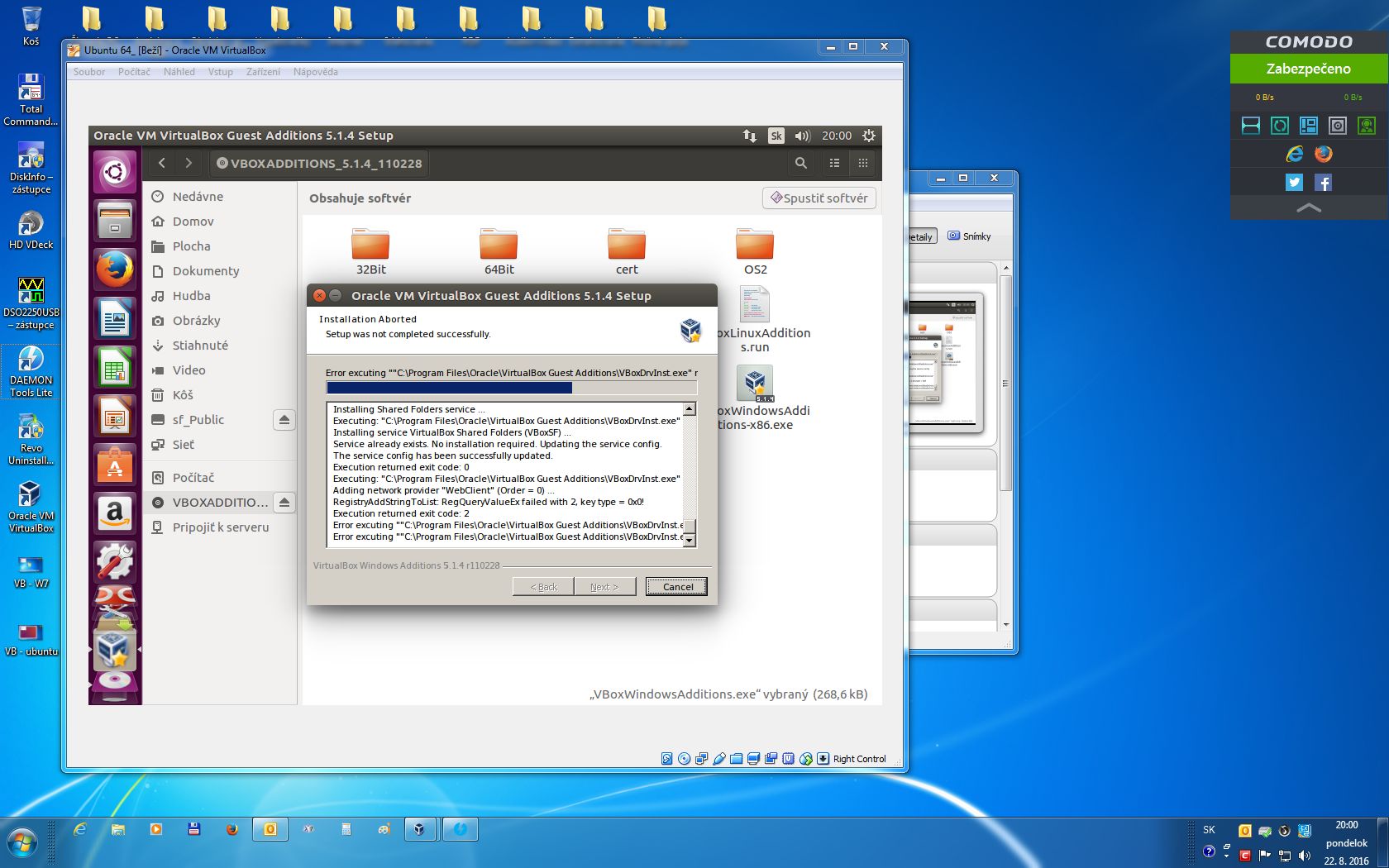1389x868 pixels.
Task: Close the Guest Additions setup dialog
Action: click(319, 295)
